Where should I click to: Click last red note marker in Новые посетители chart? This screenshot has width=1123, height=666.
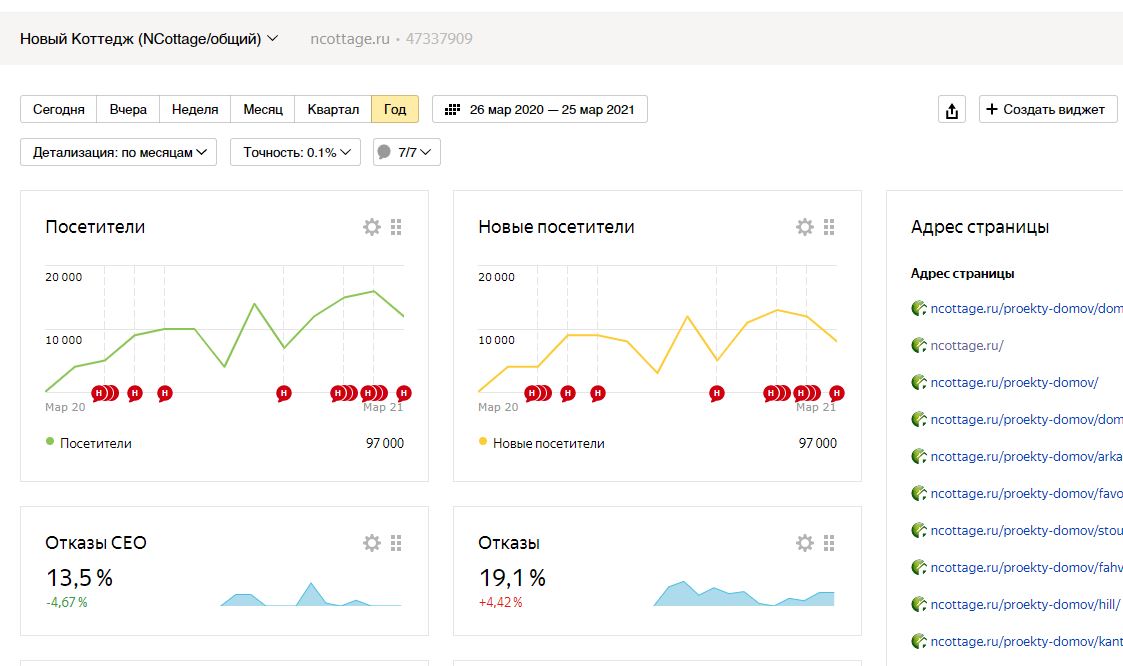tap(837, 393)
